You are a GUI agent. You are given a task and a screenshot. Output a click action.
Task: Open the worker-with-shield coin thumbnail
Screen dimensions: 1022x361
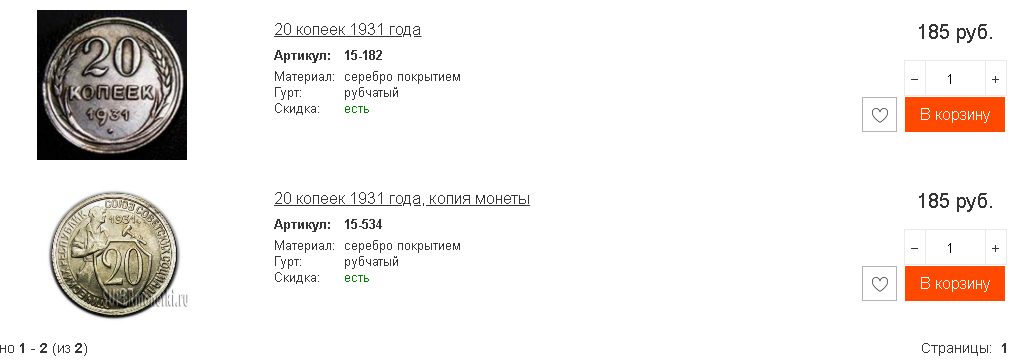coord(113,254)
